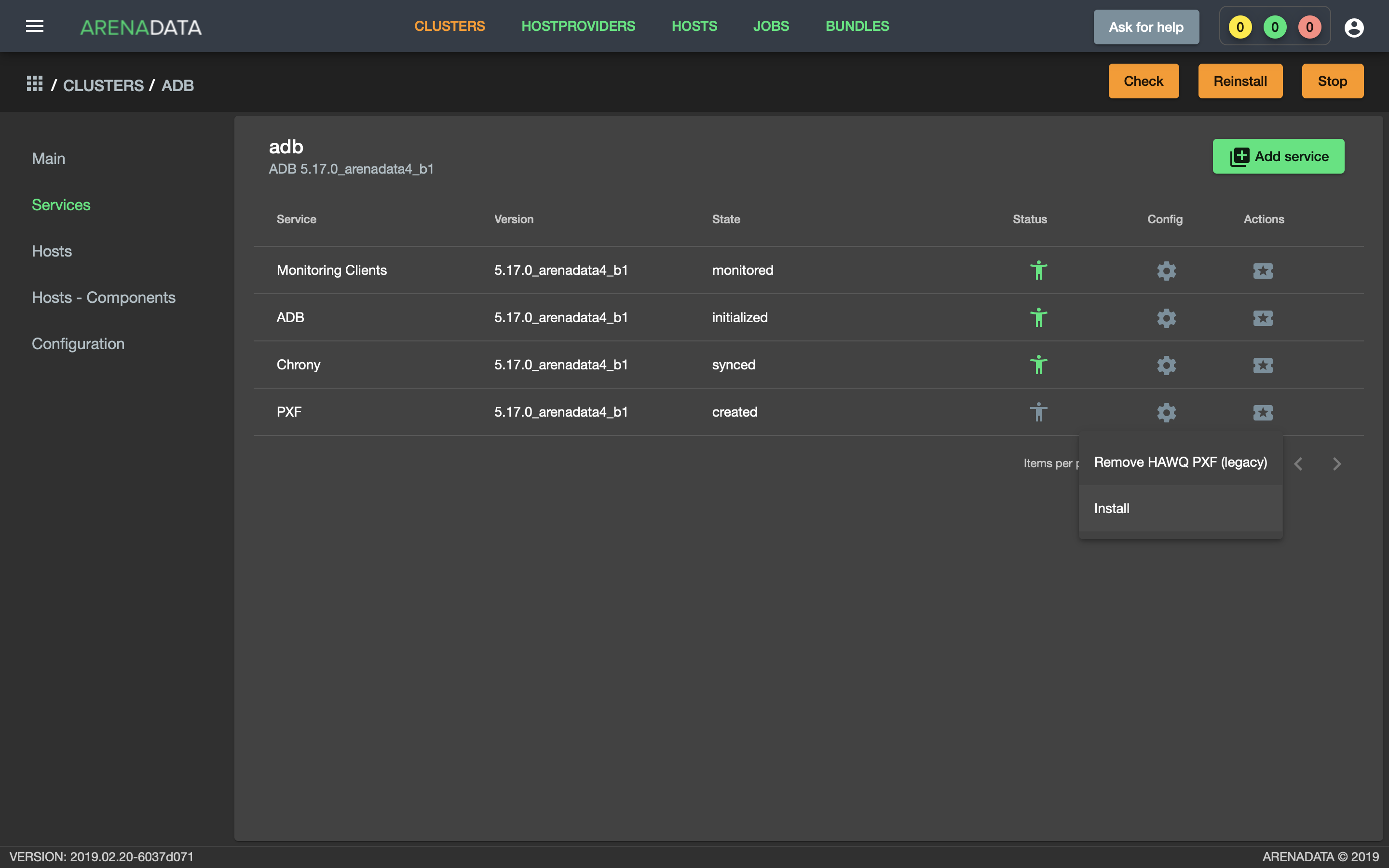The height and width of the screenshot is (868, 1389).
Task: Open Hosts - Components sidebar item
Action: click(x=103, y=298)
